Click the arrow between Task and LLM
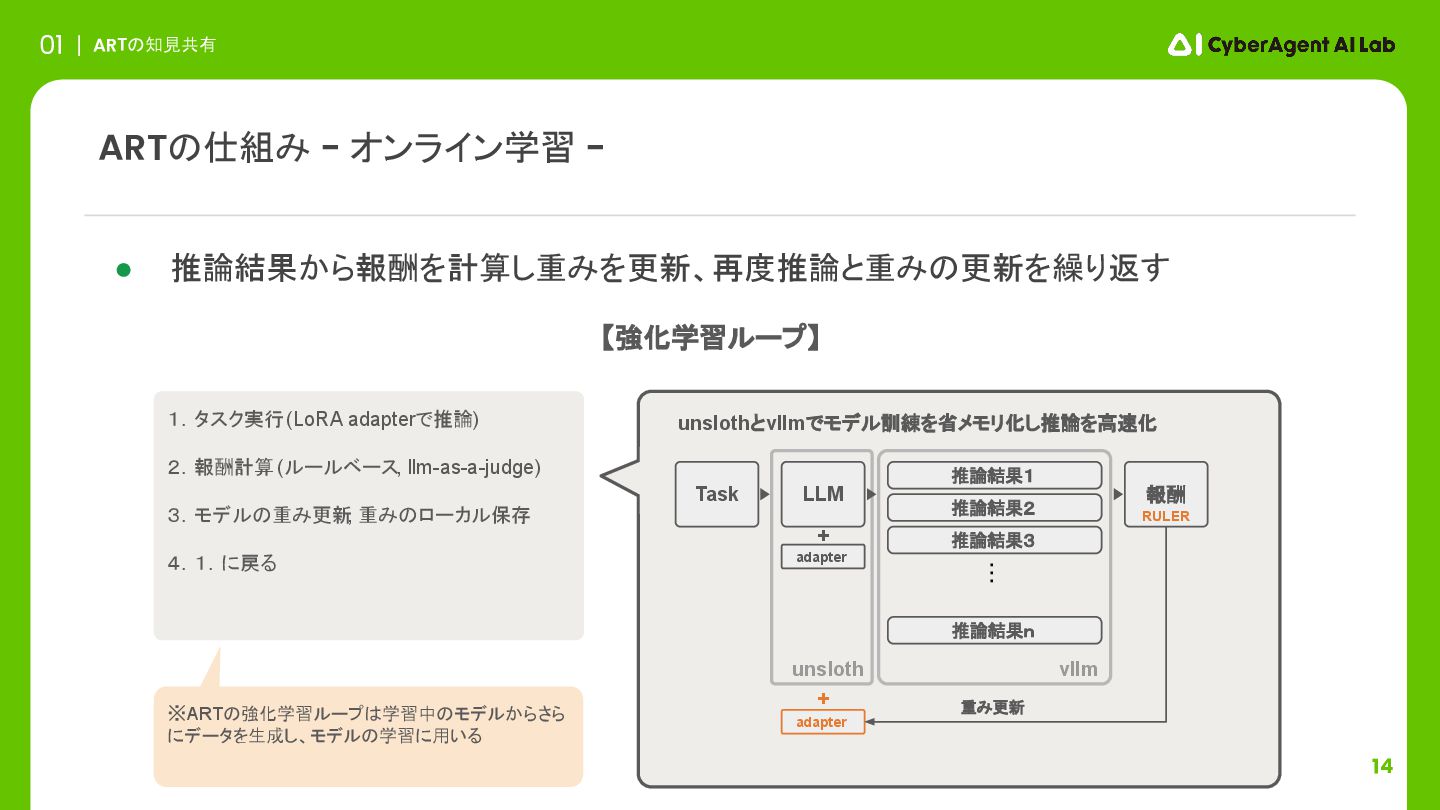 coord(765,494)
